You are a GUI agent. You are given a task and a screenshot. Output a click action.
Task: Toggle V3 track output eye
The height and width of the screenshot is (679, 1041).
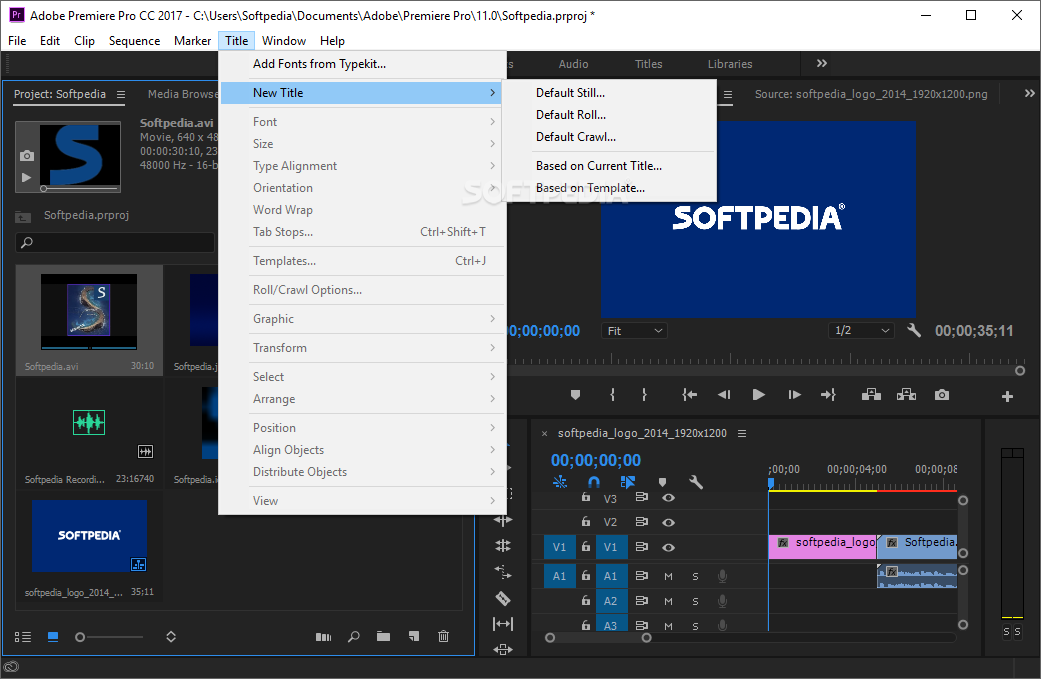point(669,498)
